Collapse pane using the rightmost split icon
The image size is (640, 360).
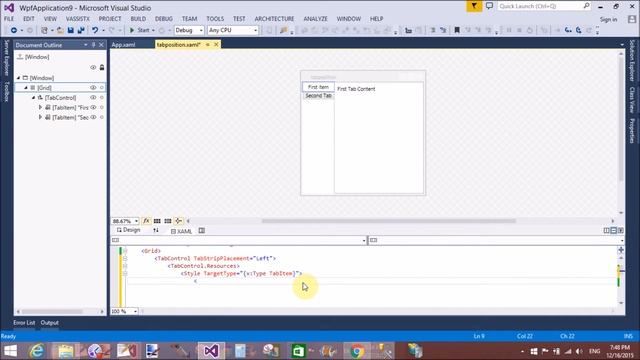pyautogui.click(x=620, y=231)
